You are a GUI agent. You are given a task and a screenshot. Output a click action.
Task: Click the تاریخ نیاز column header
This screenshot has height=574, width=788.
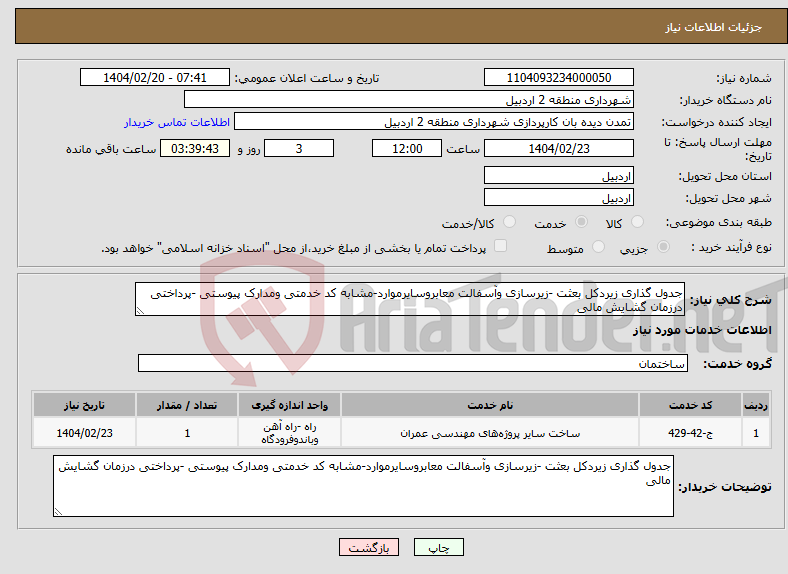84,405
